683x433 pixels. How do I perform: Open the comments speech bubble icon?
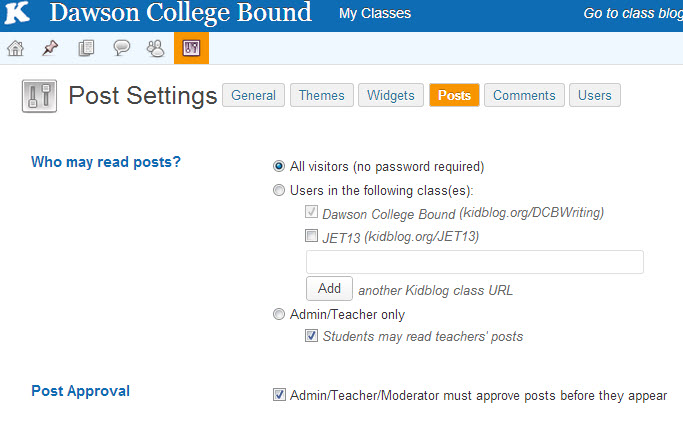point(122,48)
